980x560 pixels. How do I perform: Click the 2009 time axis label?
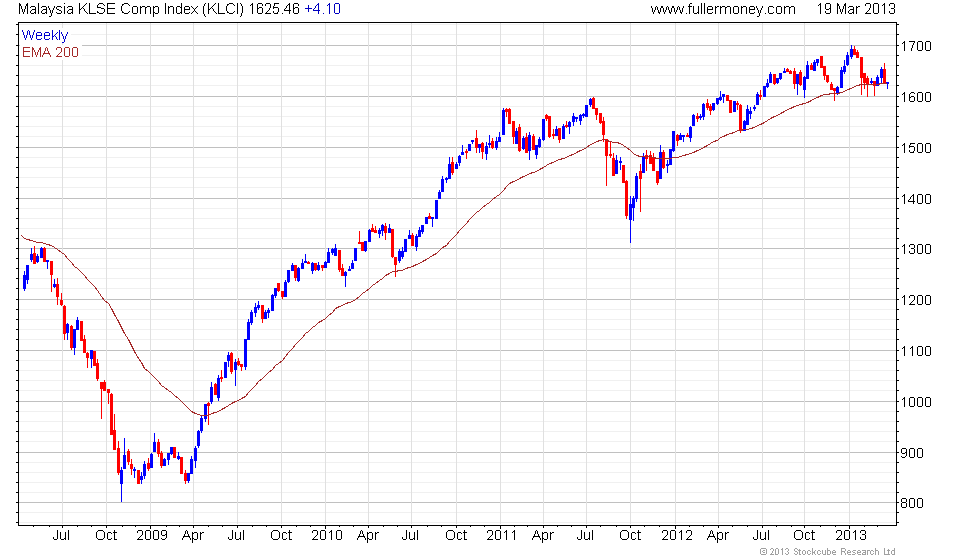click(x=152, y=536)
